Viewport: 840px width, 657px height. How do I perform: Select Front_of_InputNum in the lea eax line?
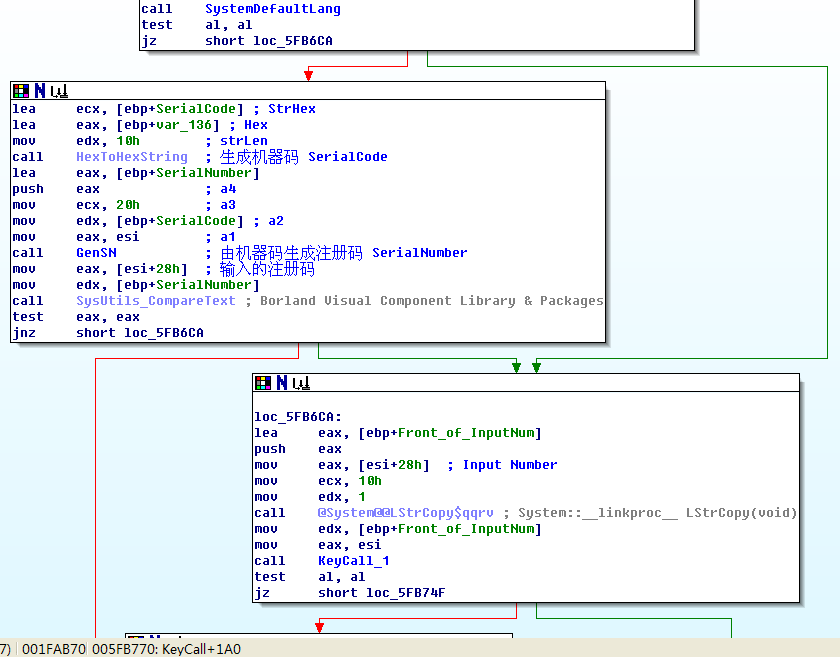[x=466, y=433]
